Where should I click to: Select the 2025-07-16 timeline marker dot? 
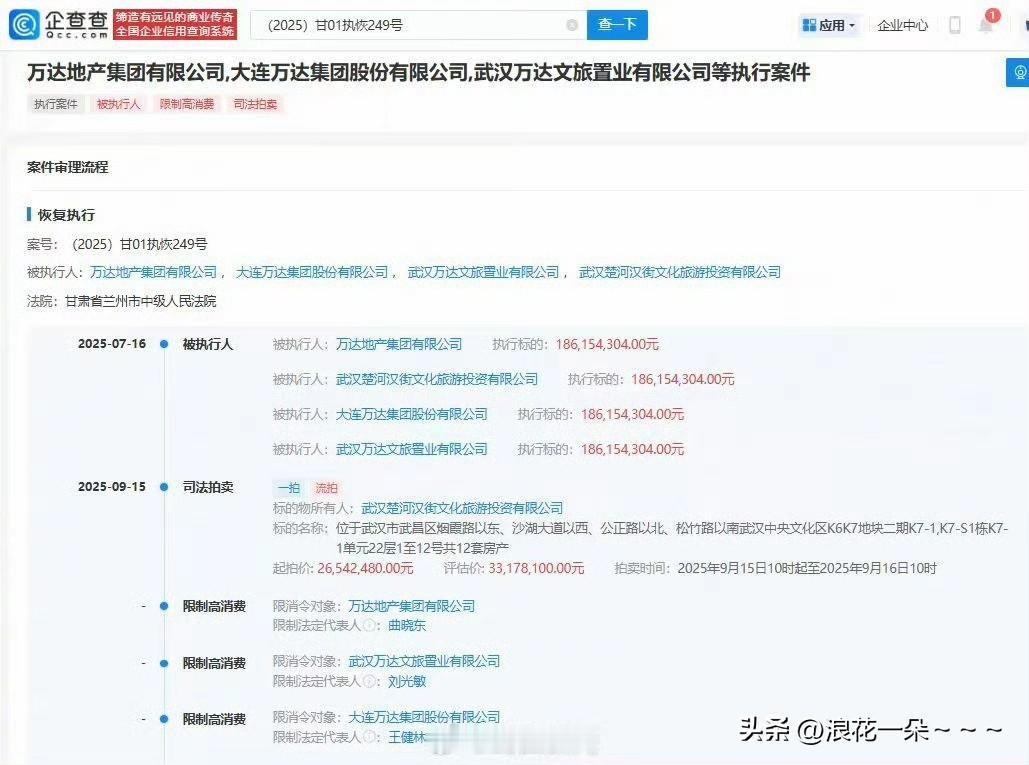164,344
